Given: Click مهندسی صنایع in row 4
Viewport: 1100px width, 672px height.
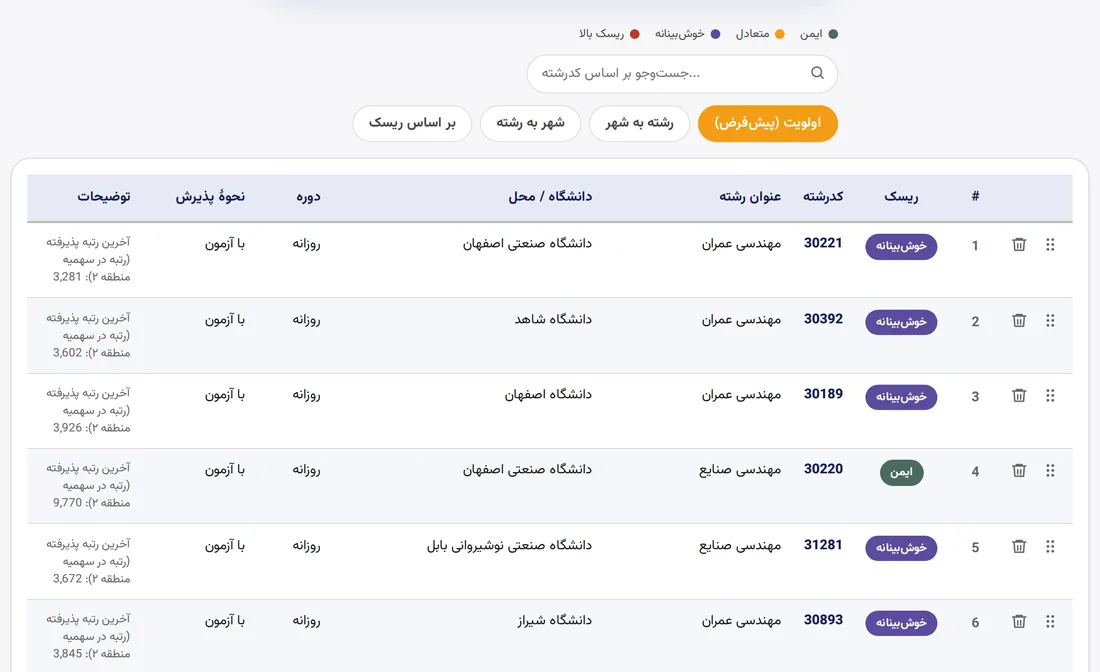Looking at the screenshot, I should pos(739,469).
